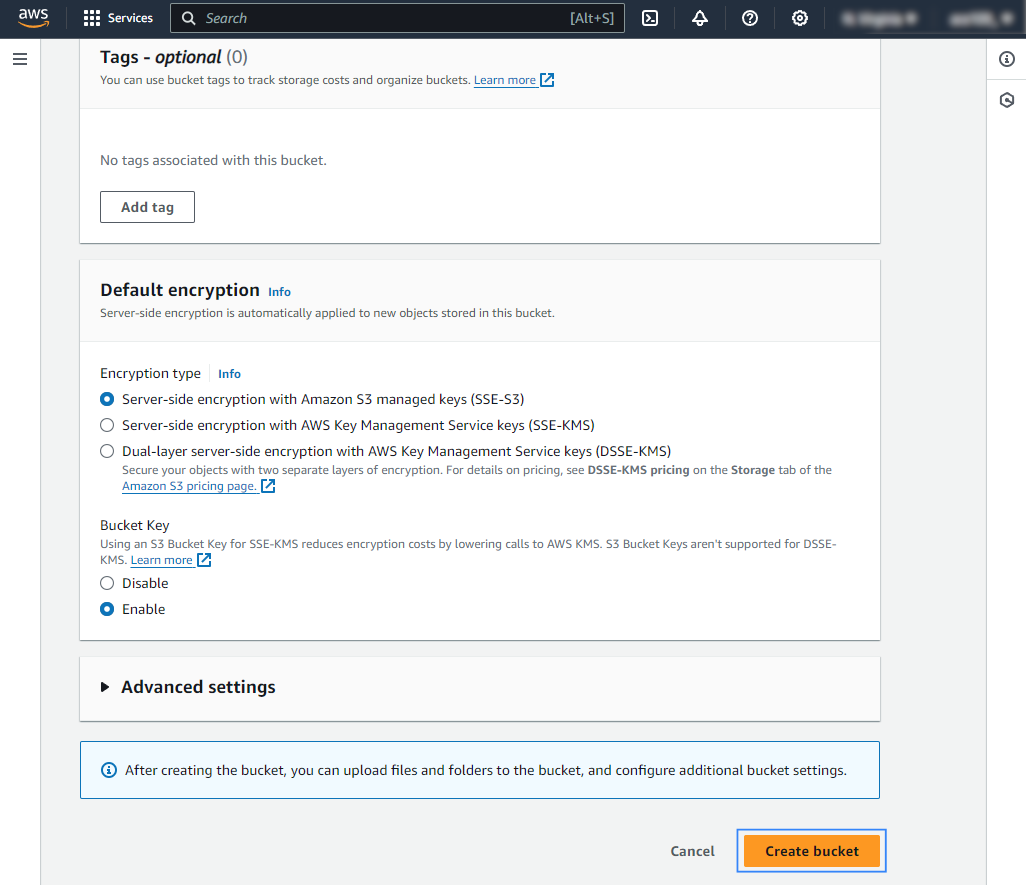The height and width of the screenshot is (885, 1026).
Task: Choose Dual-layer DSSE-KMS encryption
Action: click(x=107, y=451)
